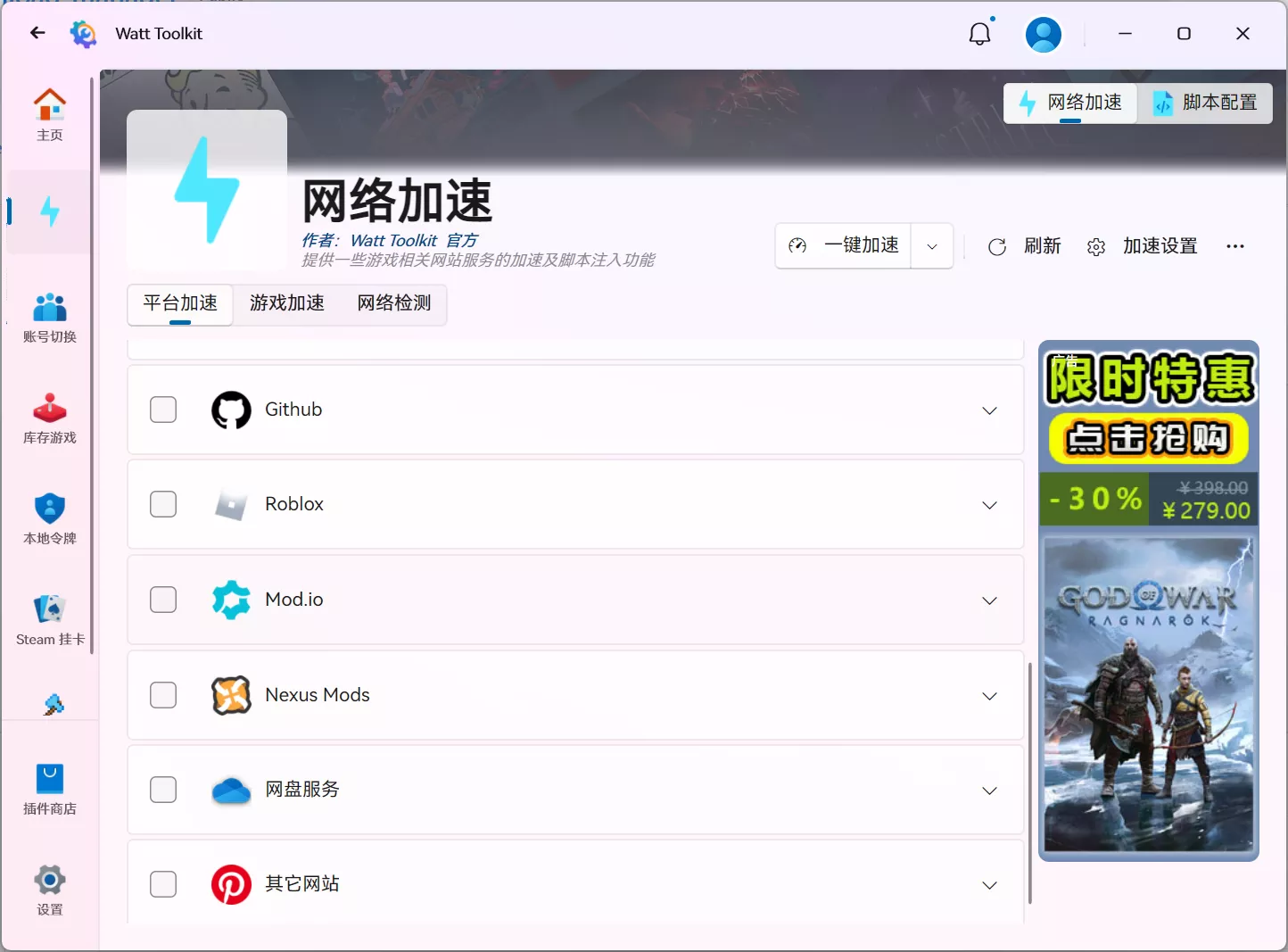Tick the Roblox checkbox

click(x=163, y=504)
